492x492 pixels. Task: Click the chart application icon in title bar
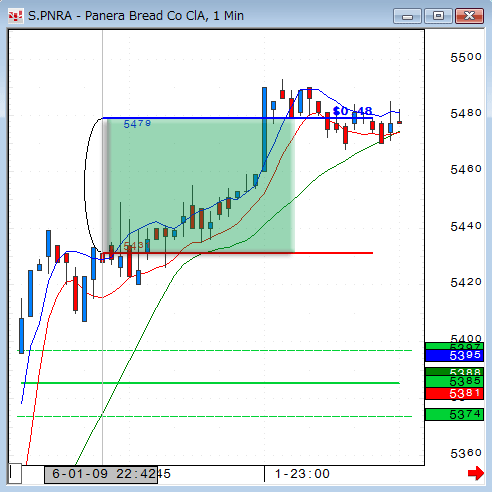tap(16, 16)
